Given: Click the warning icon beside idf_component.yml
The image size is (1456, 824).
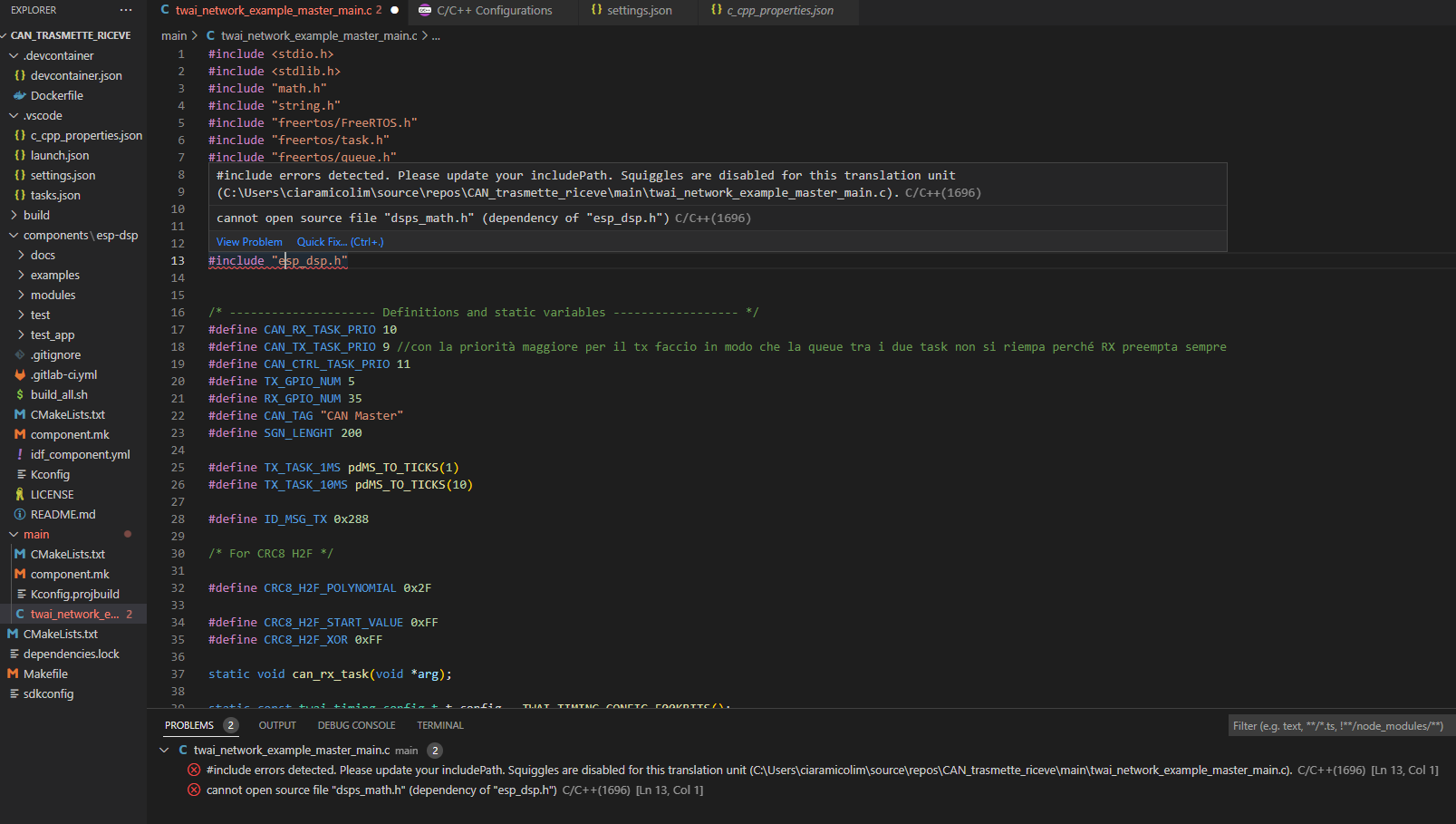Looking at the screenshot, I should tap(20, 454).
